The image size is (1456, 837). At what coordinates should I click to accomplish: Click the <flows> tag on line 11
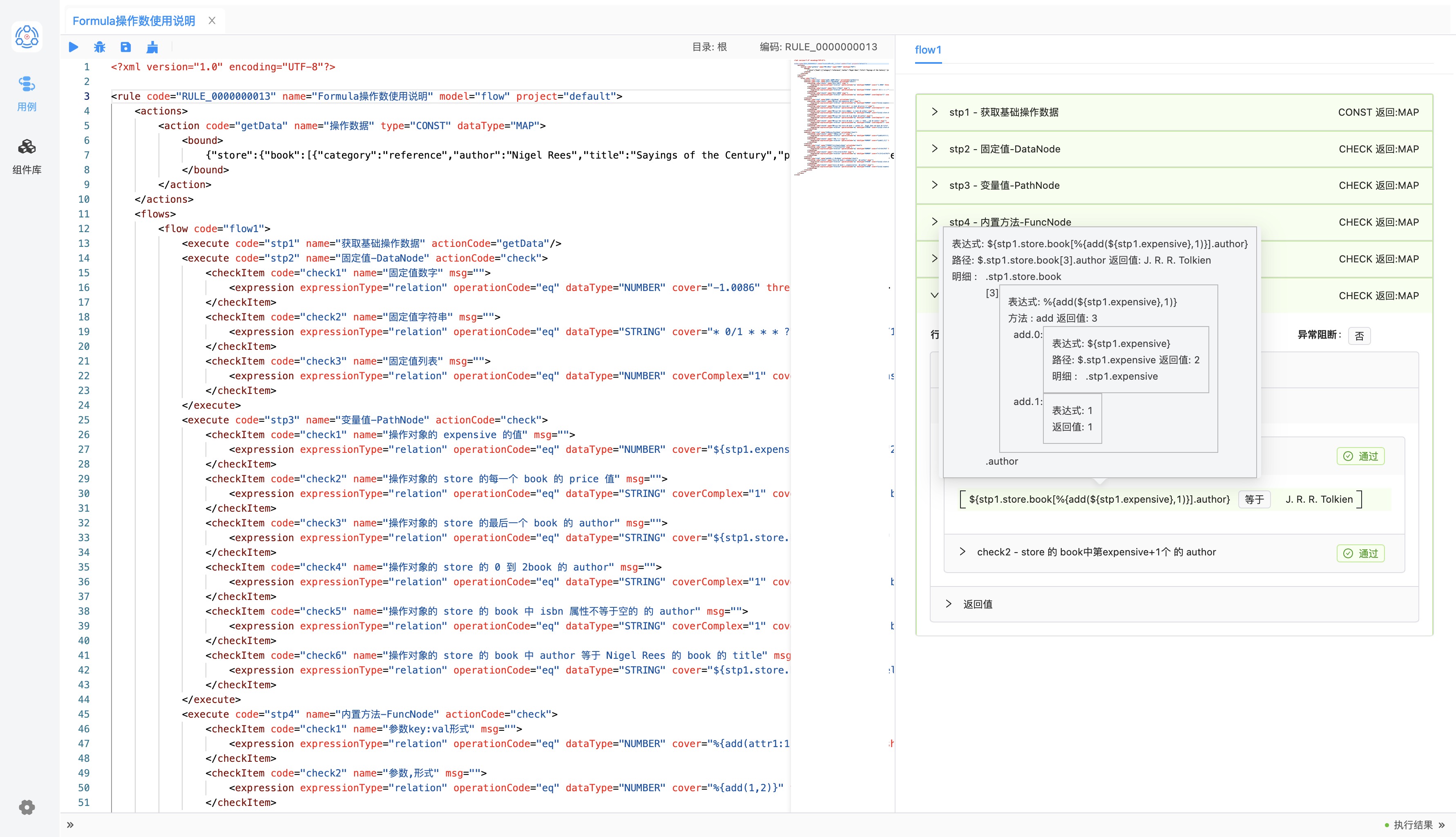(x=155, y=214)
